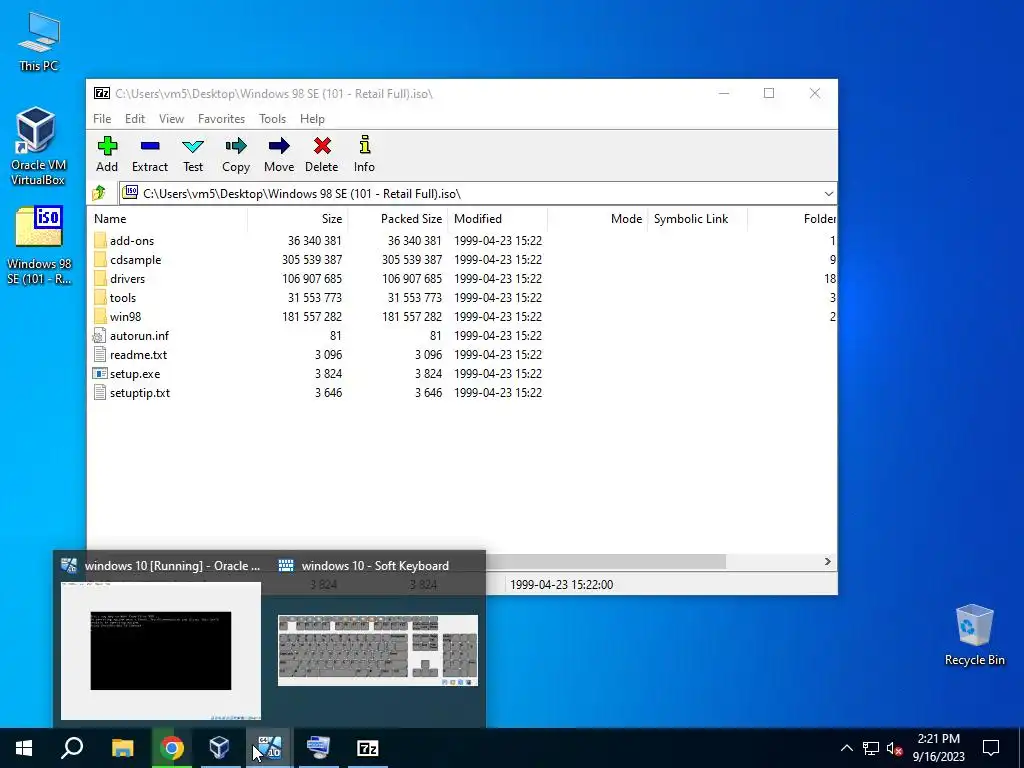Open the Edit menu
The width and height of the screenshot is (1024, 768).
tap(135, 119)
